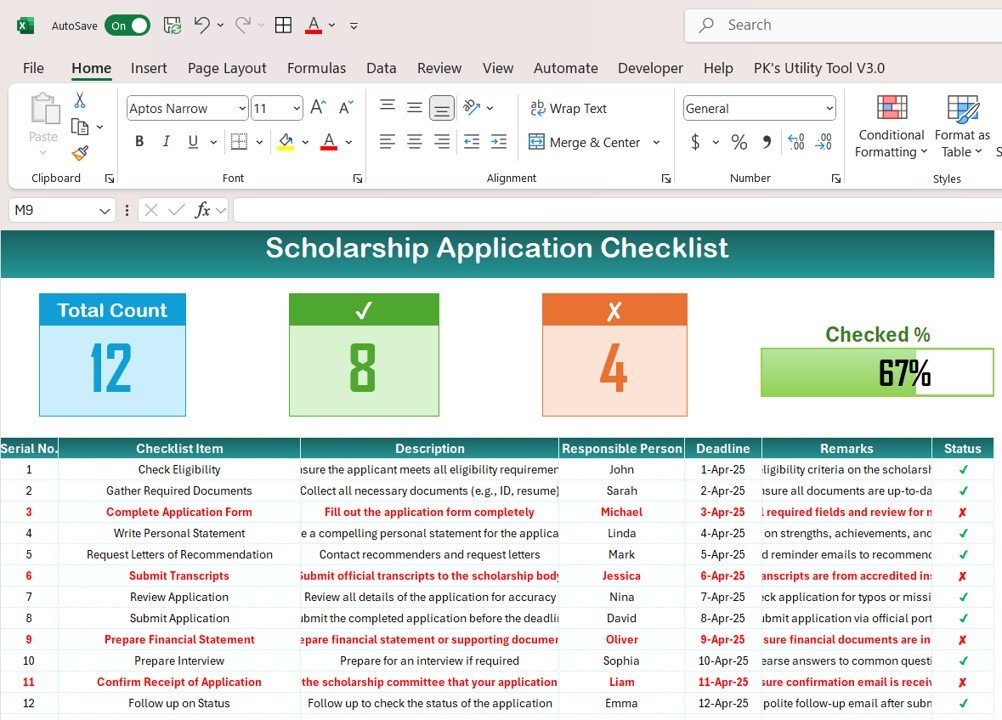Image resolution: width=1002 pixels, height=720 pixels.
Task: Toggle Italic formatting
Action: [166, 141]
